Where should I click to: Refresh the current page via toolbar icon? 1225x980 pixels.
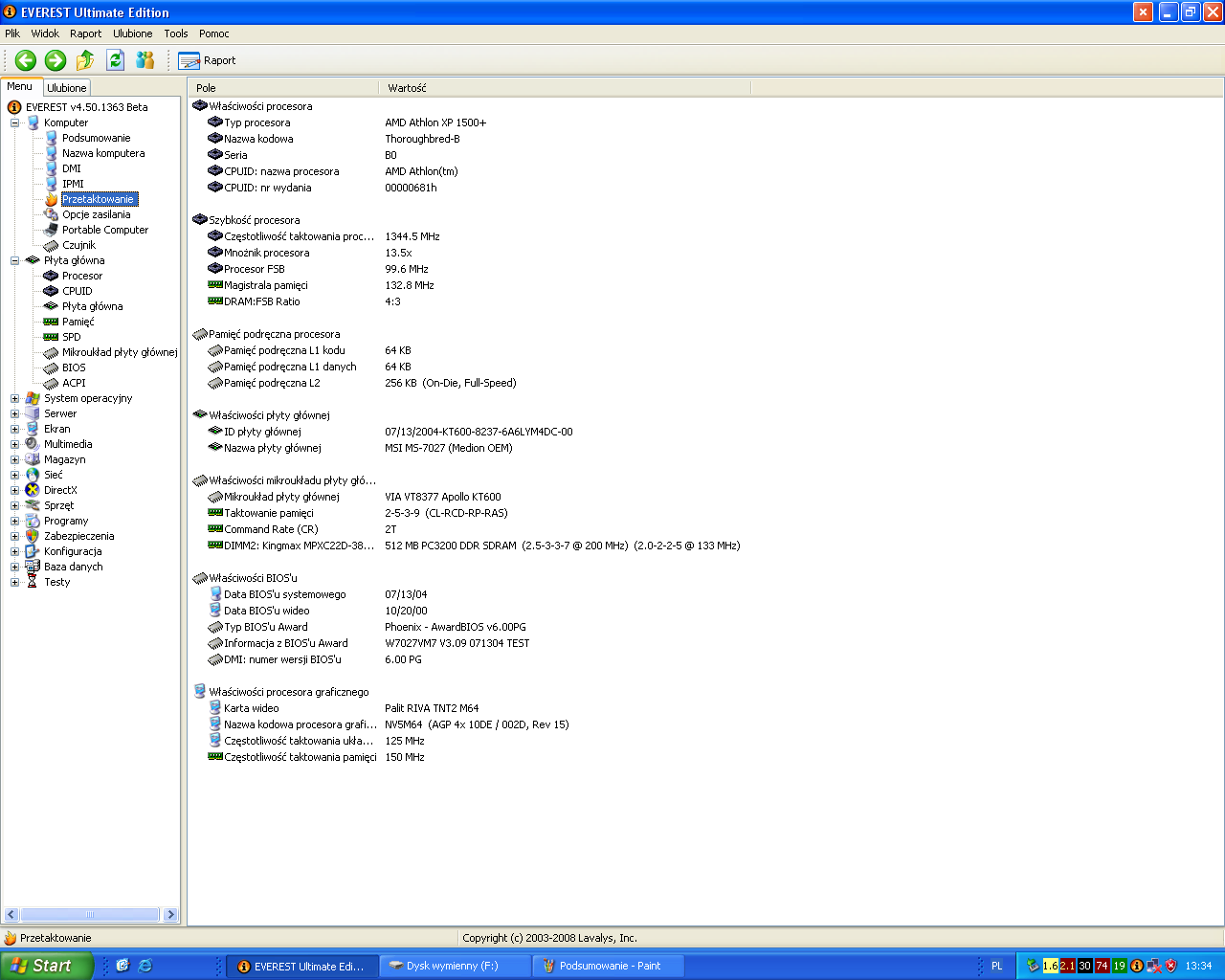115,60
